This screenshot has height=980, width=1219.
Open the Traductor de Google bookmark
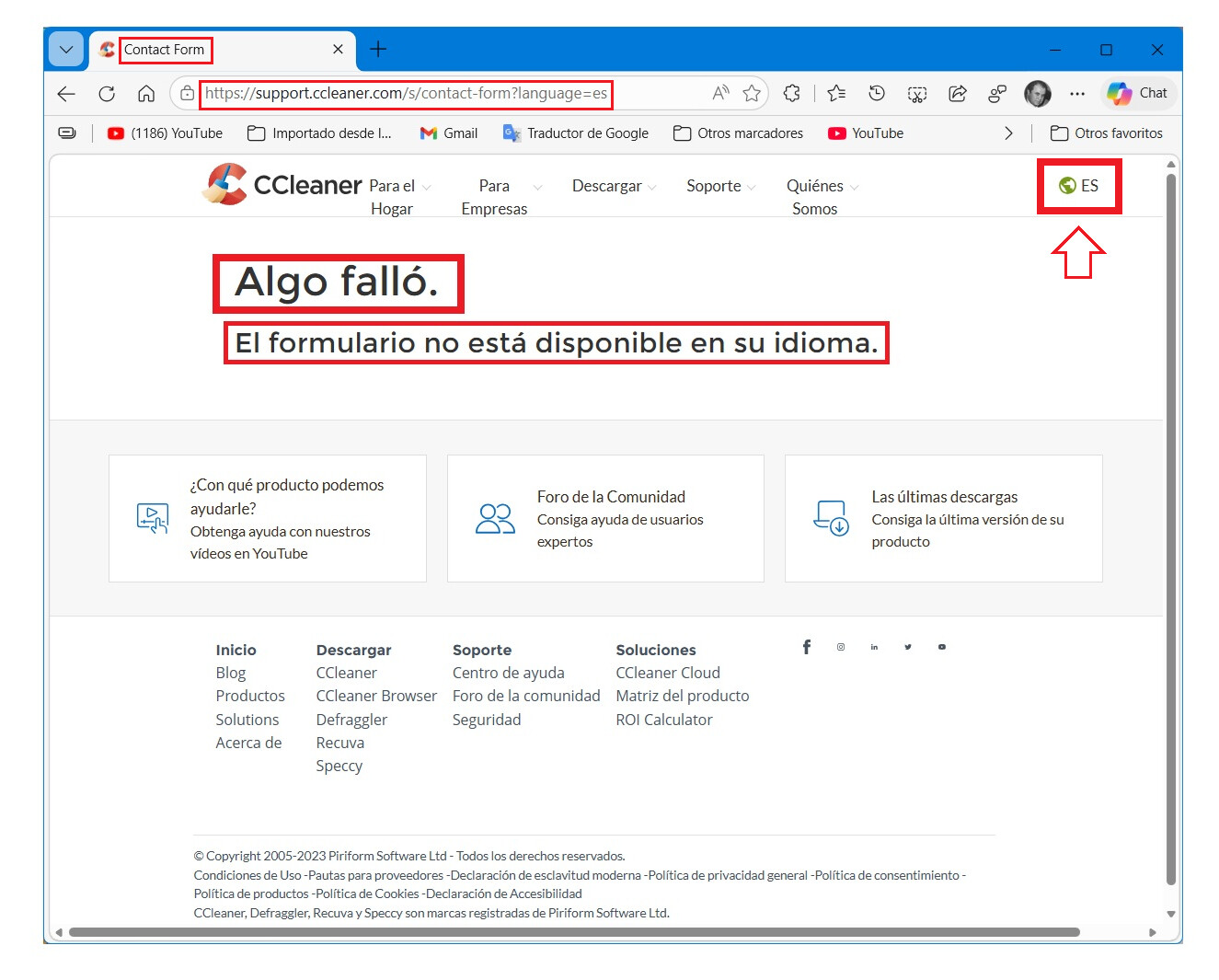576,133
